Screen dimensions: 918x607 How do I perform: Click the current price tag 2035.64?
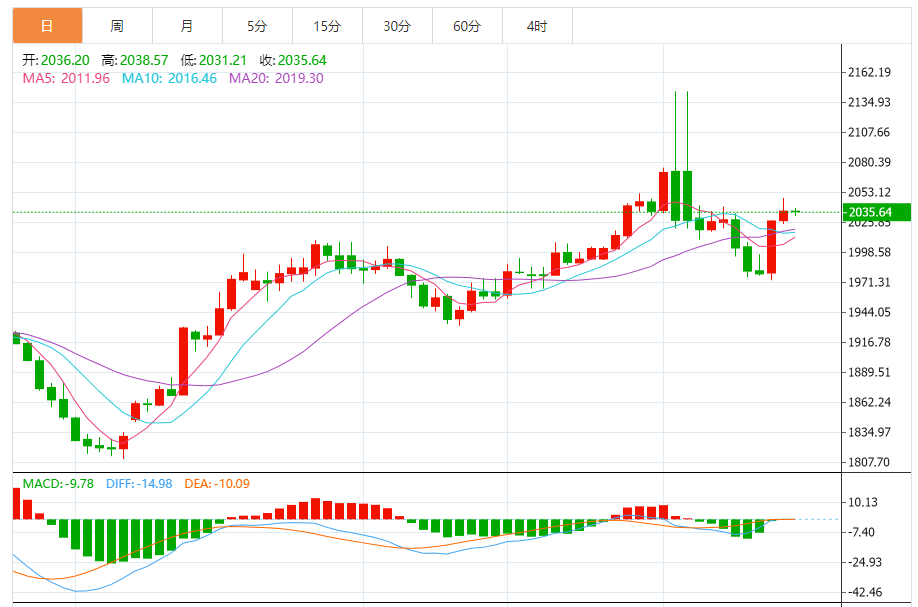pyautogui.click(x=876, y=212)
